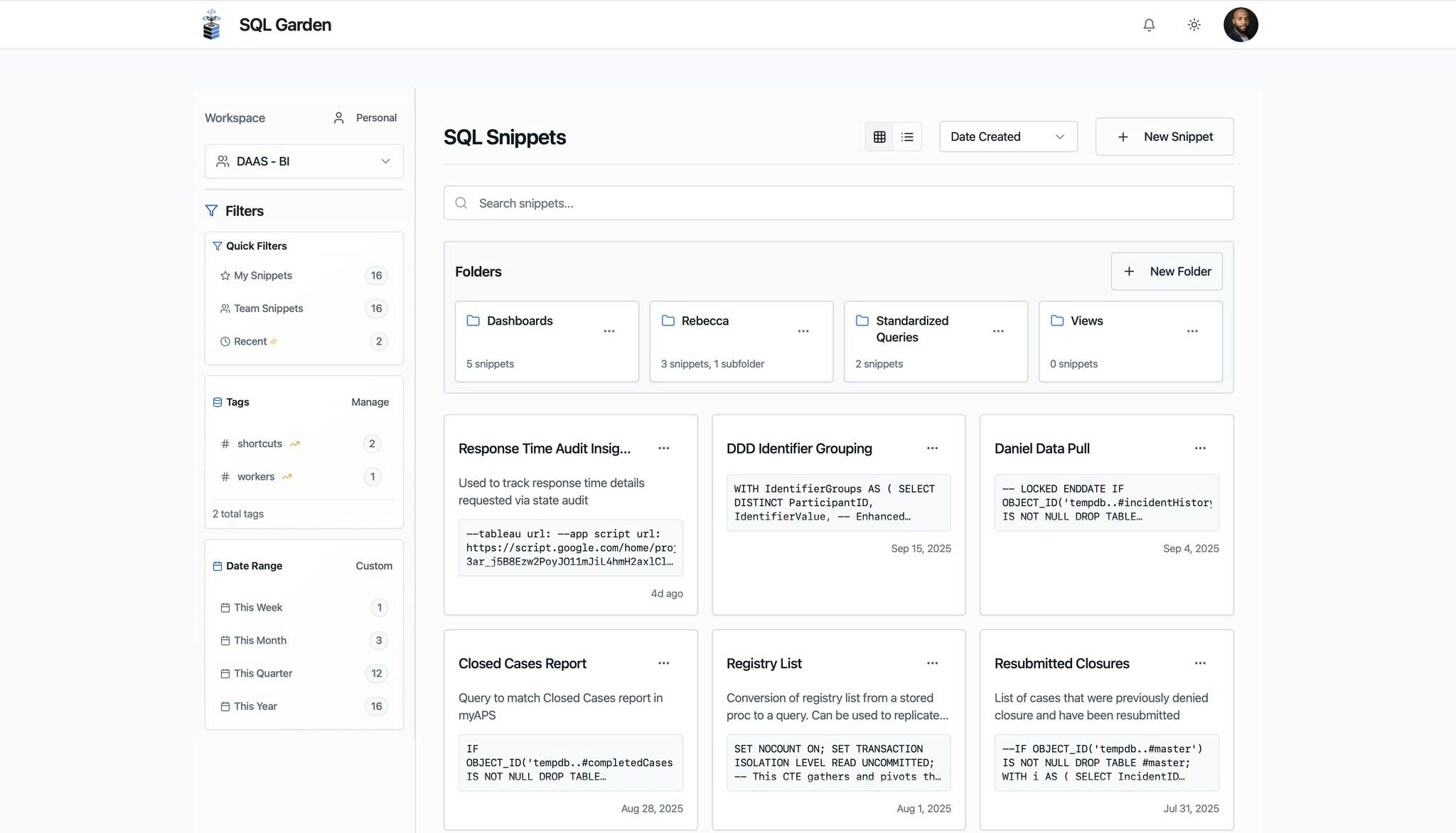Open the Date Created sort dropdown

(x=1007, y=136)
